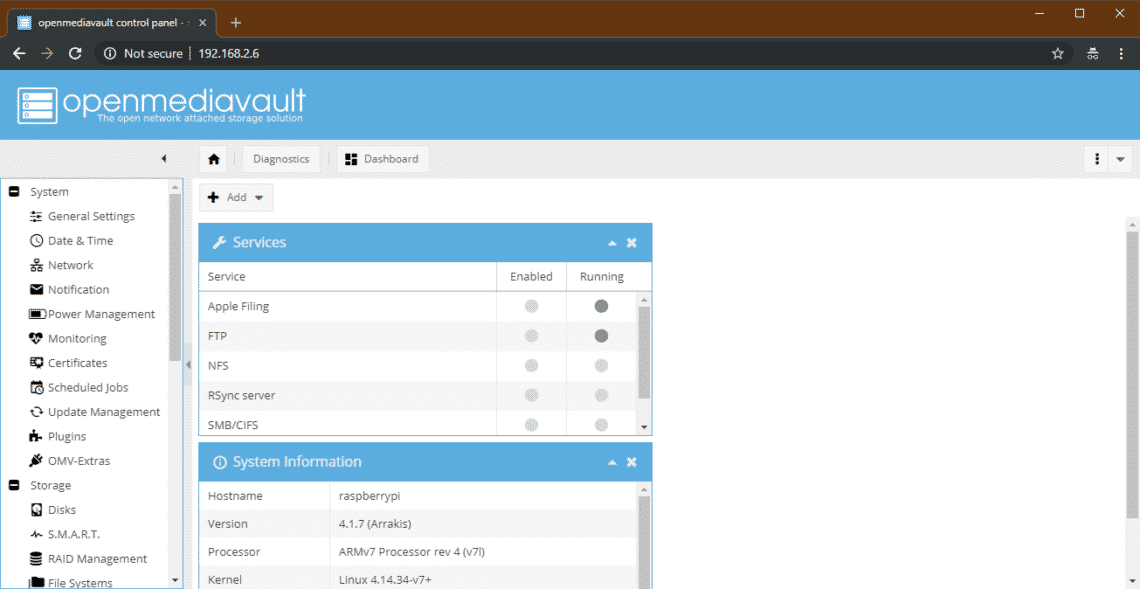Bookmark this page with the star icon
The image size is (1140, 589).
pyautogui.click(x=1058, y=54)
